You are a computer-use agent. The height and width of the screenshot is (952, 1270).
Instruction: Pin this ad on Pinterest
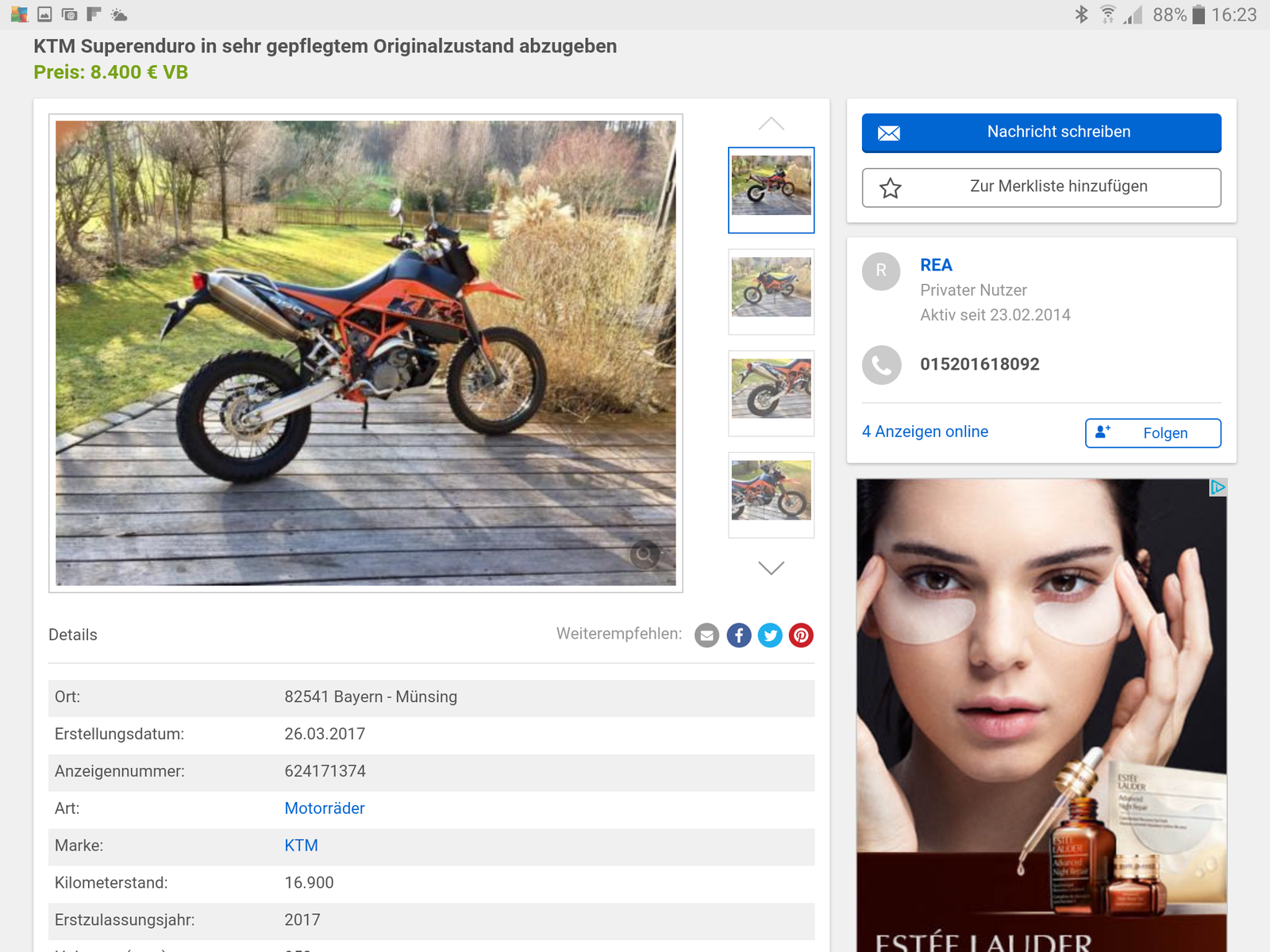pyautogui.click(x=801, y=635)
